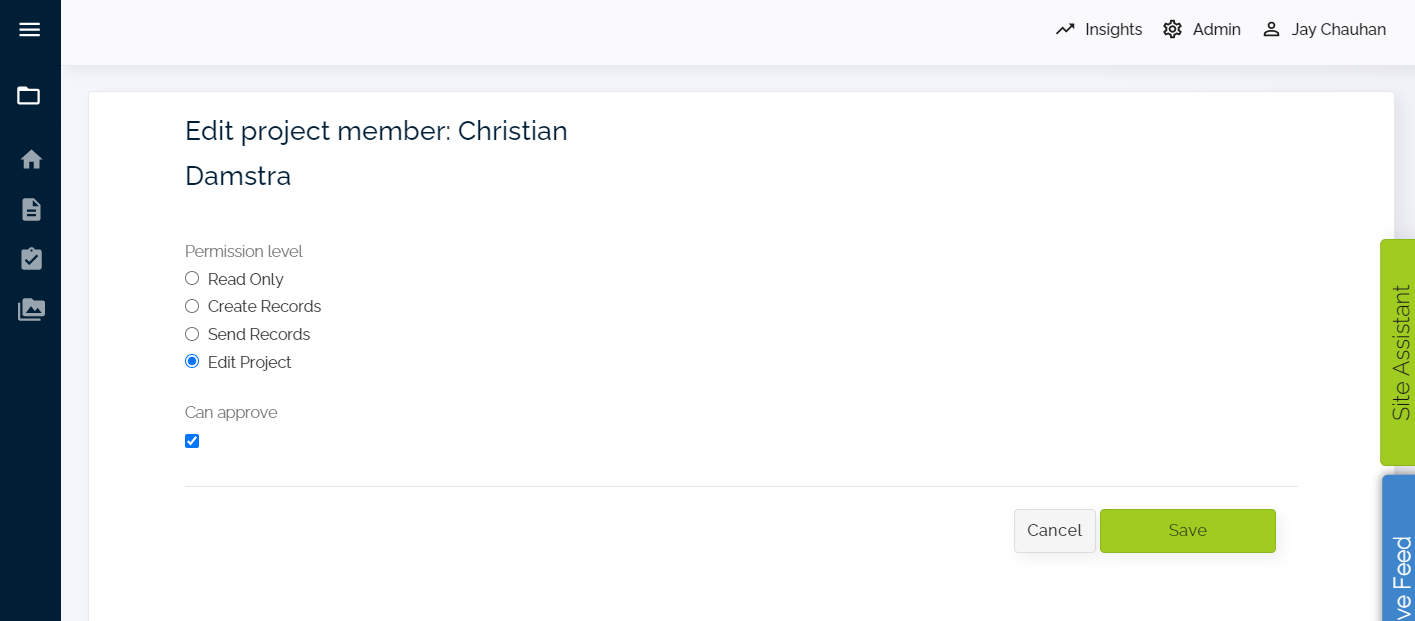The image size is (1415, 621).
Task: Open the Site Assistant side tab
Action: [x=1399, y=352]
